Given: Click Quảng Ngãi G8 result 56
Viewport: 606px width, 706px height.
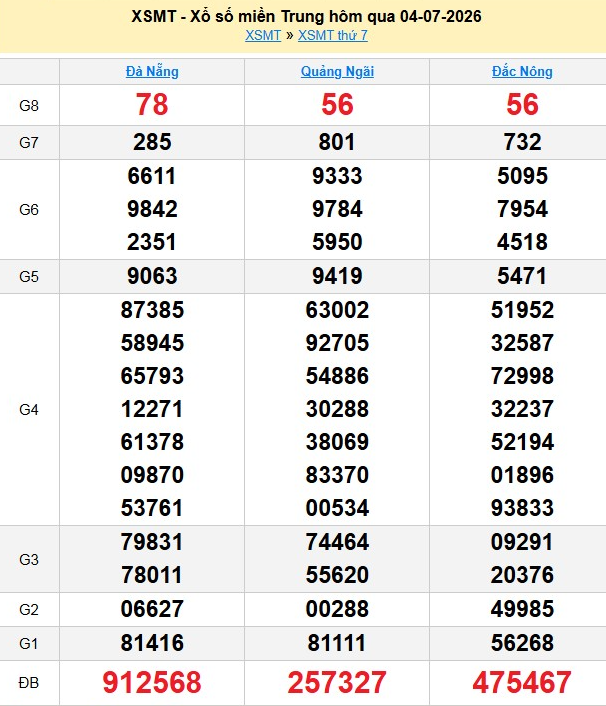Looking at the screenshot, I should (x=337, y=104).
